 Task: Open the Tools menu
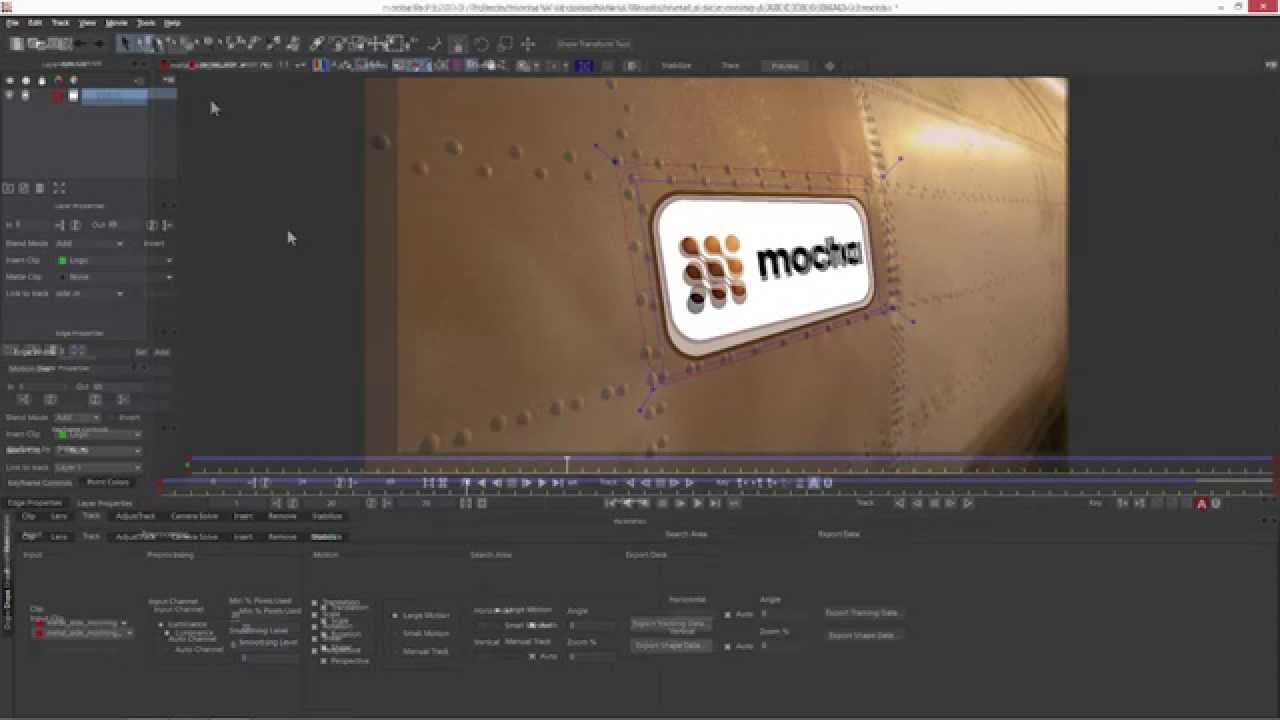[x=146, y=22]
